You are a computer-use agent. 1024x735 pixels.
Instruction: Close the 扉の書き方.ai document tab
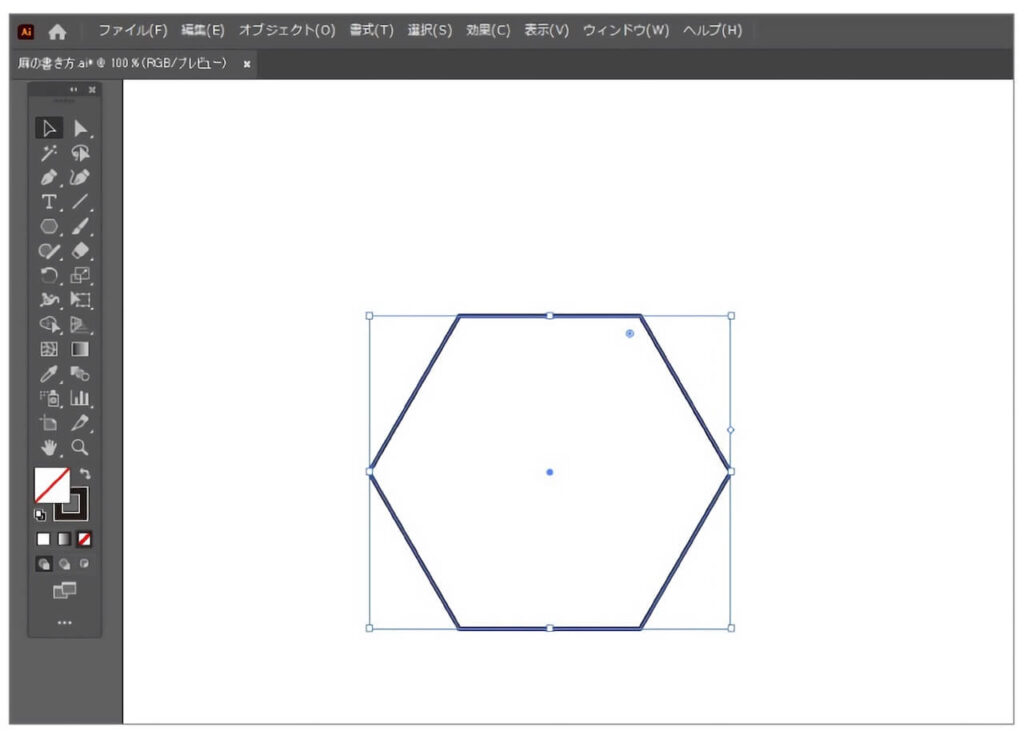(247, 64)
